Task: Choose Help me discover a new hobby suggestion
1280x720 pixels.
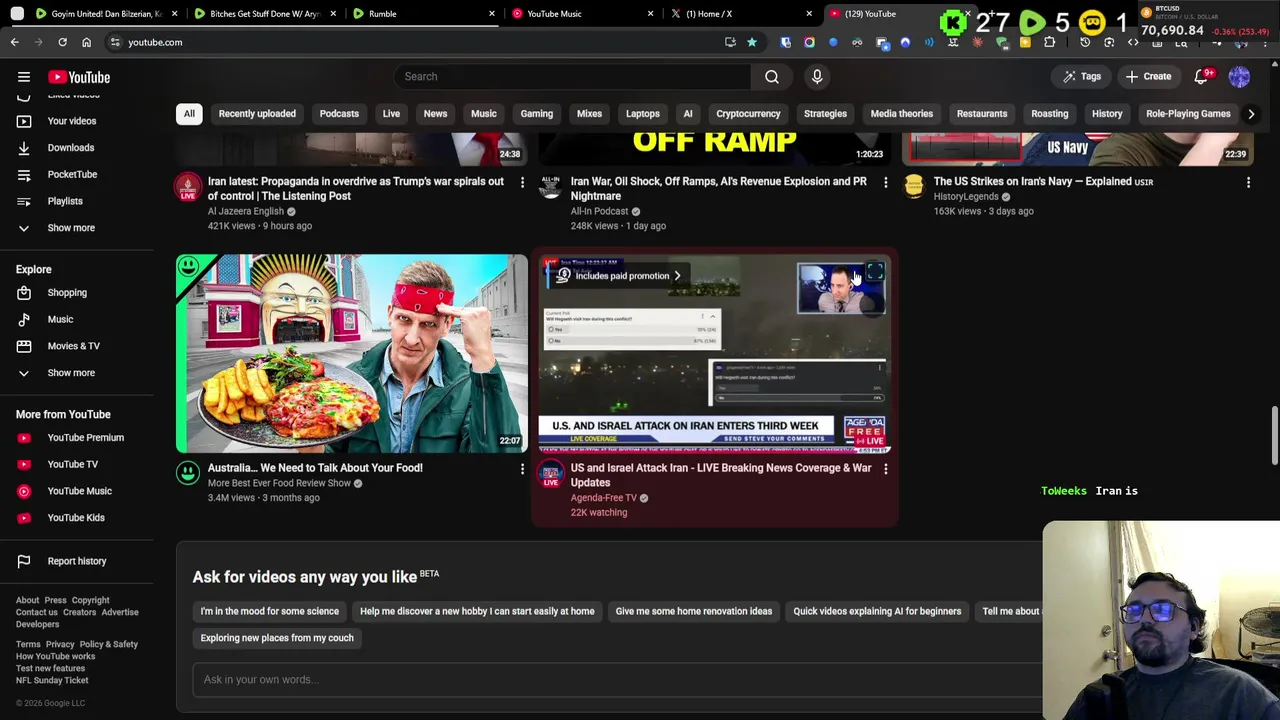Action: [477, 611]
